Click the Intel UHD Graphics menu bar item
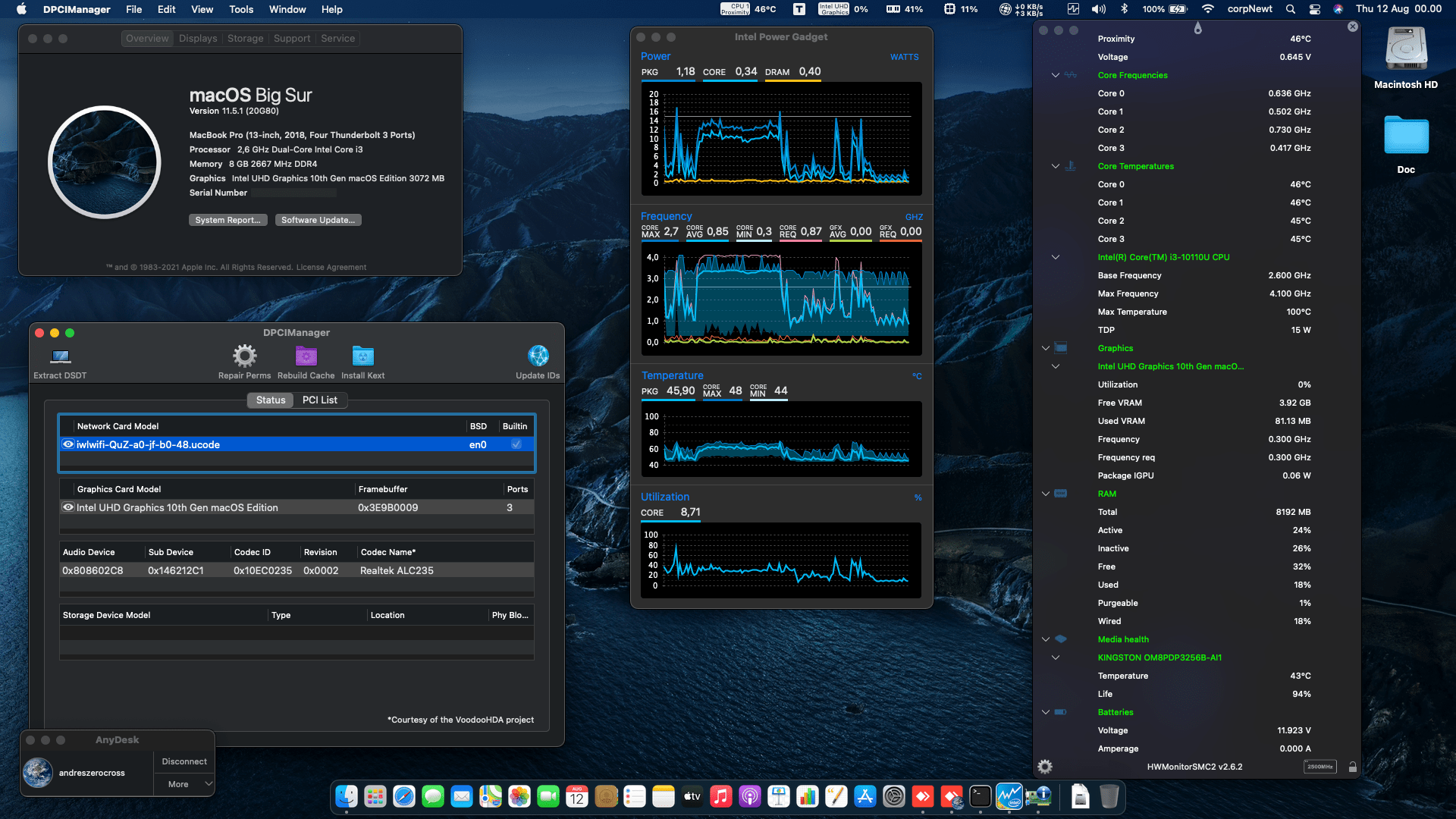Image resolution: width=1456 pixels, height=819 pixels. pyautogui.click(x=843, y=9)
